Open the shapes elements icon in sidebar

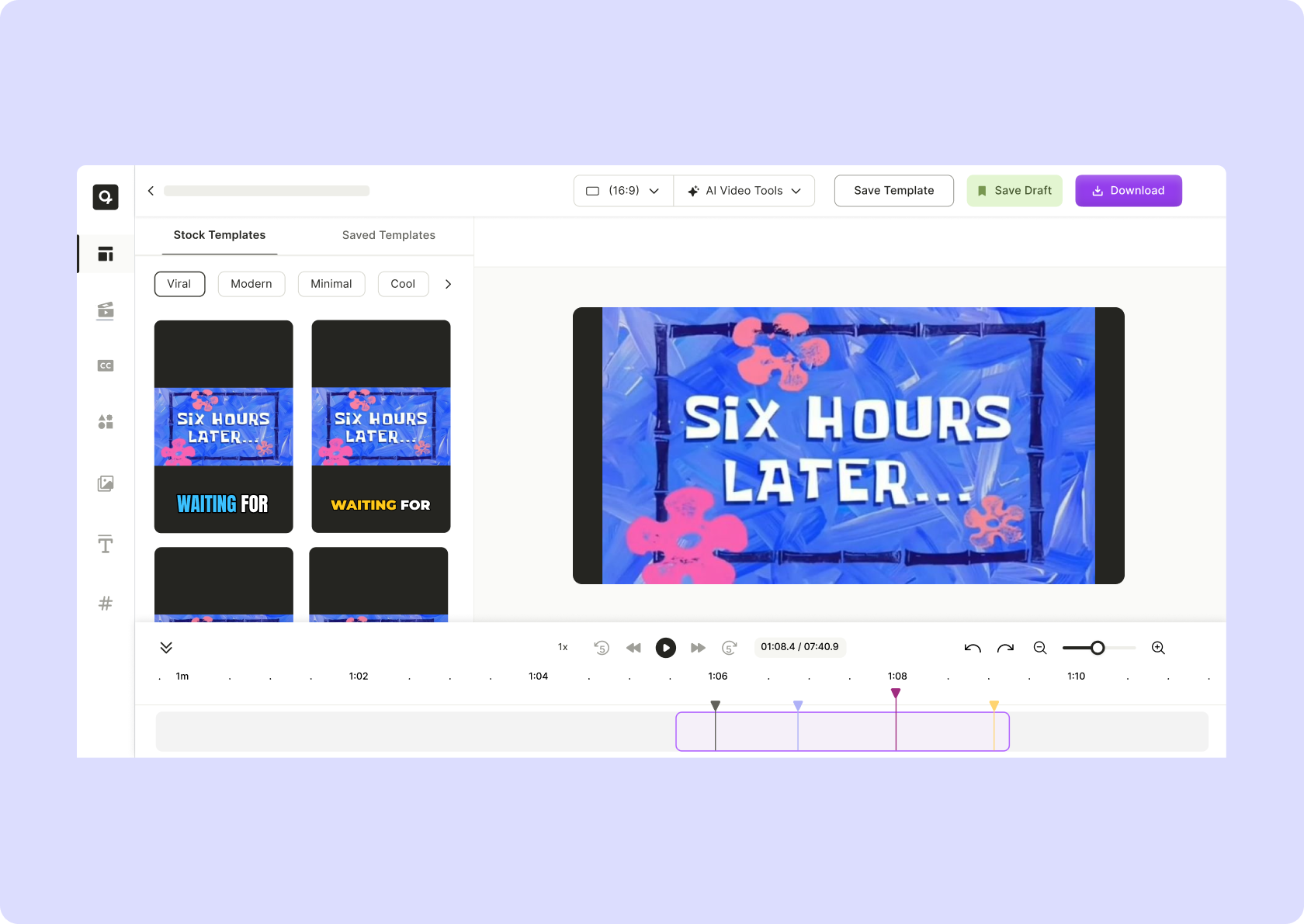pyautogui.click(x=106, y=421)
